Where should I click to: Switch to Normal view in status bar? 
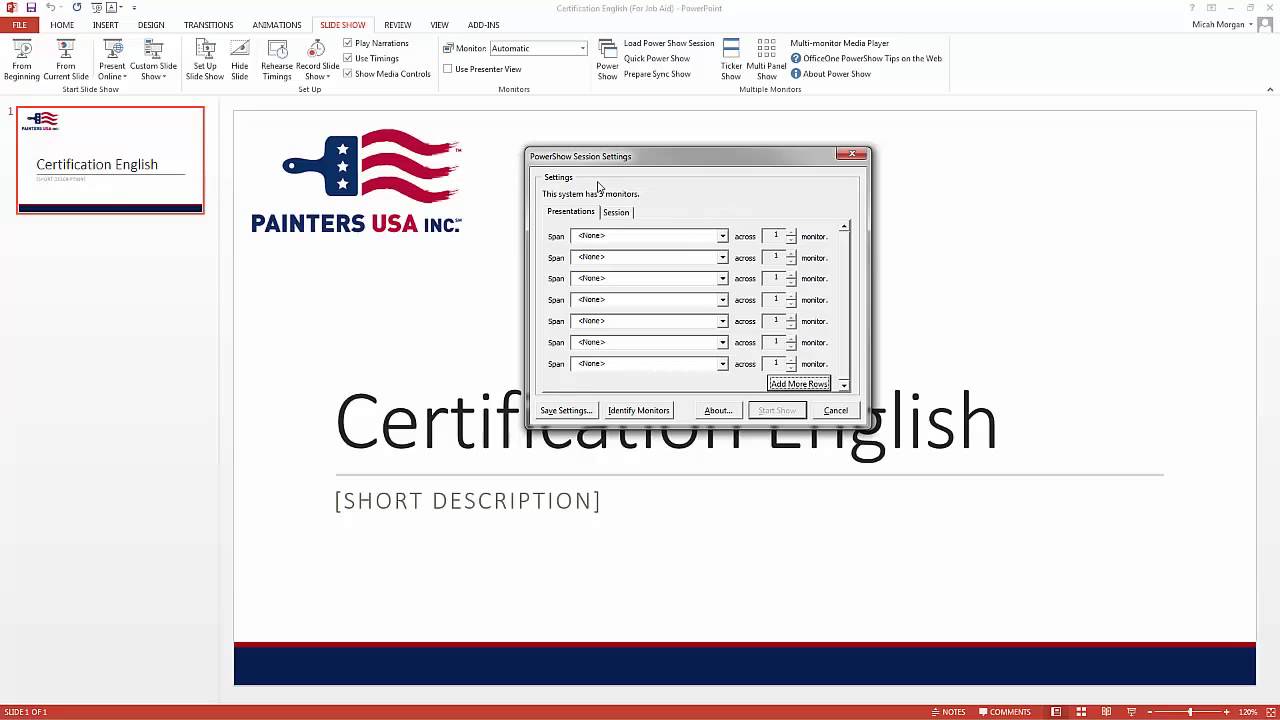1056,712
